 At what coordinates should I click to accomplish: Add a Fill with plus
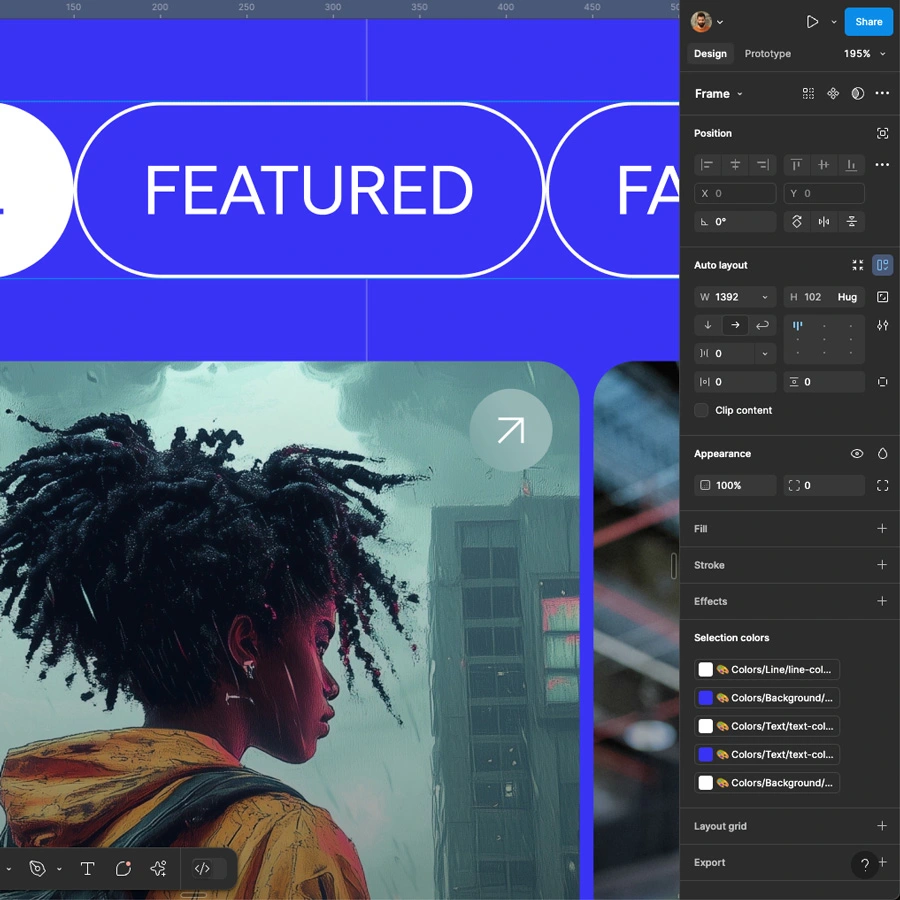[x=882, y=528]
